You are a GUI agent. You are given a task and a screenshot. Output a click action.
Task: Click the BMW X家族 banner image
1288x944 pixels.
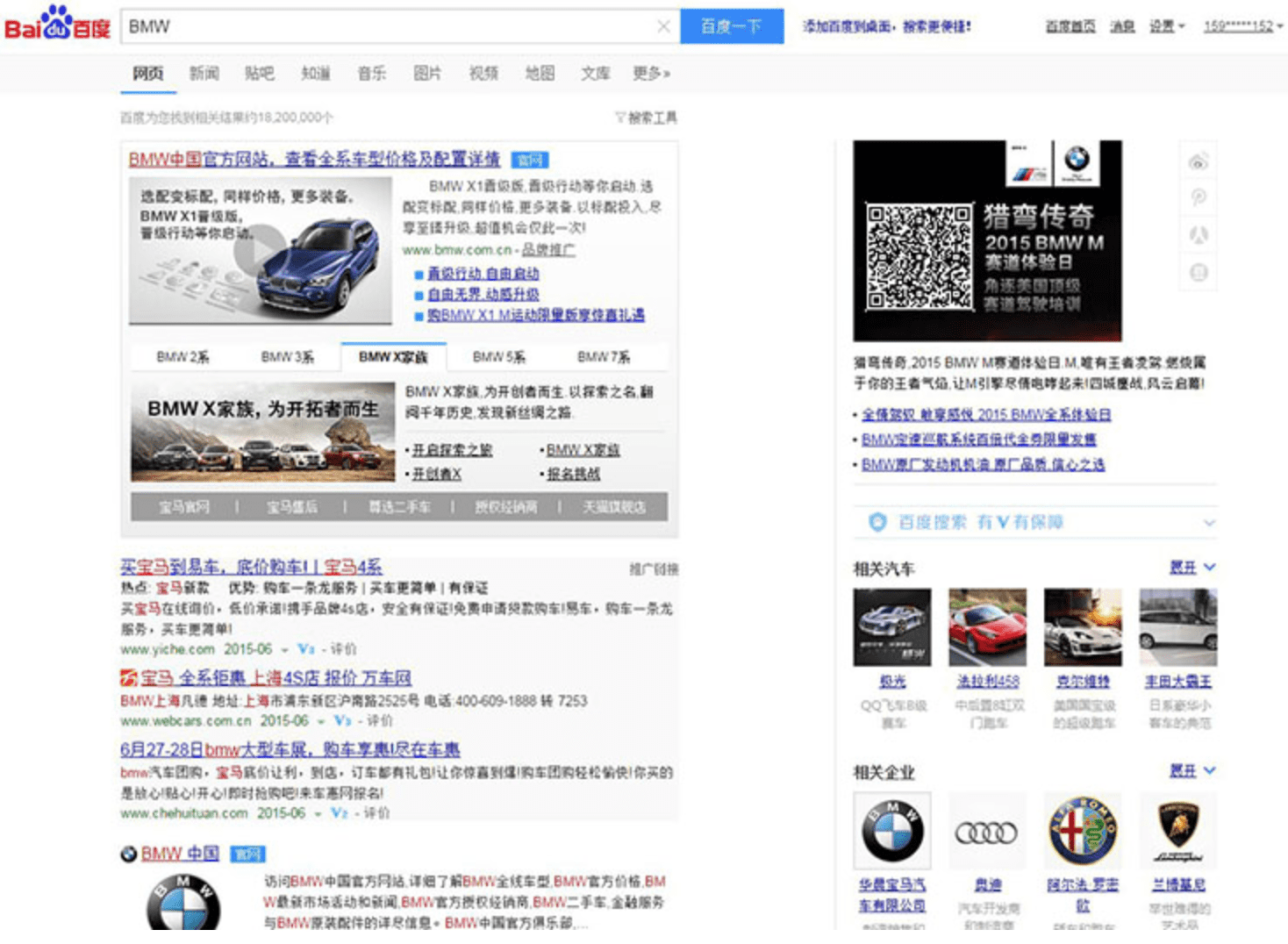(x=263, y=432)
